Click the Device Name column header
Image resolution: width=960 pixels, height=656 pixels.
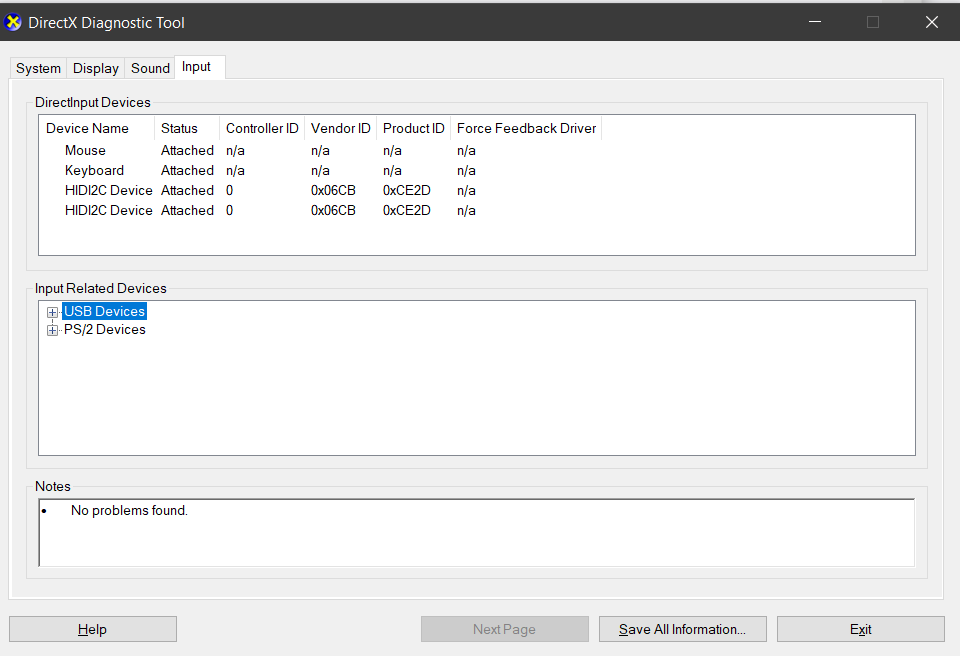pyautogui.click(x=87, y=128)
